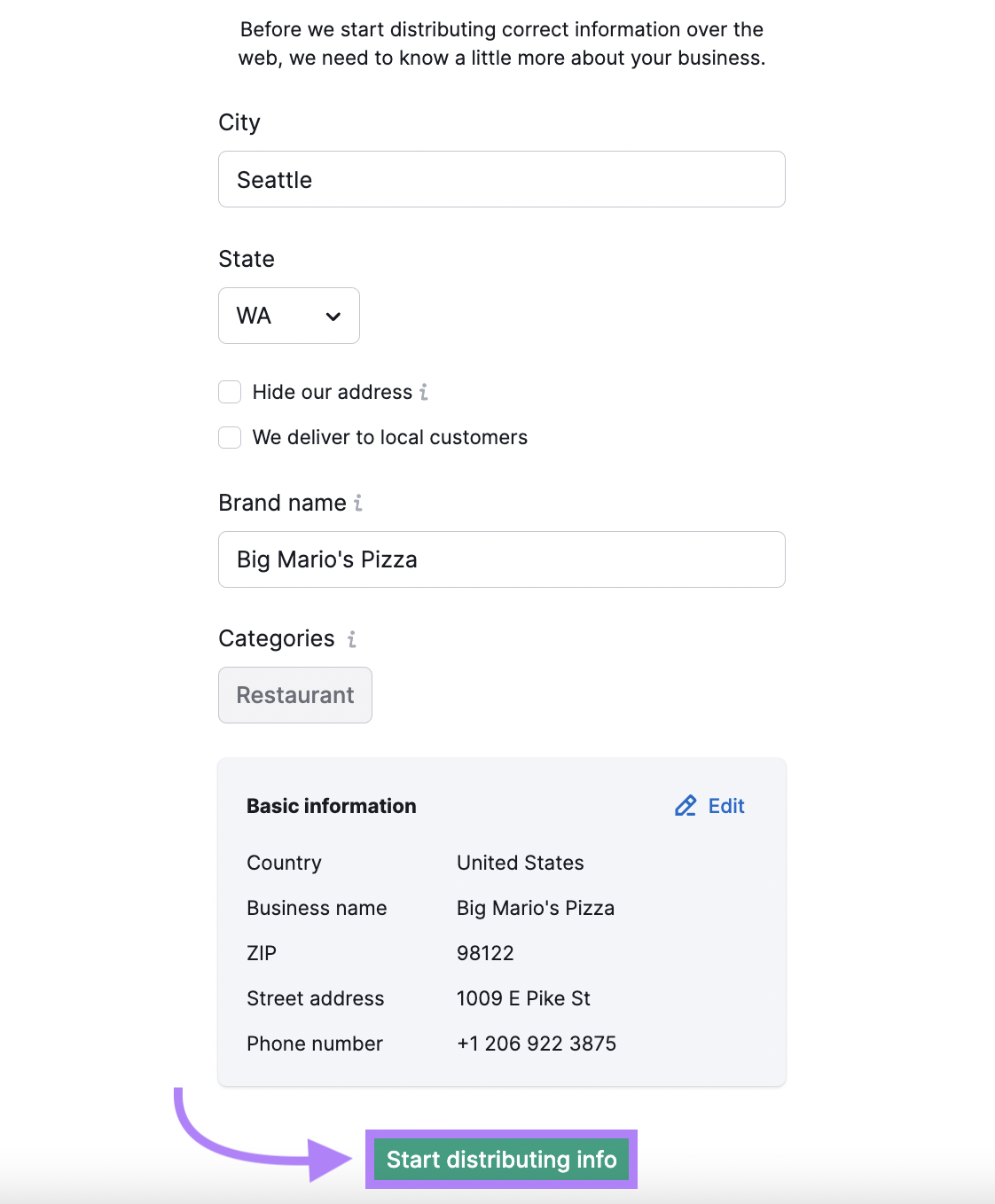Image resolution: width=995 pixels, height=1204 pixels.
Task: Click the Restaurant category tag
Action: [x=294, y=695]
